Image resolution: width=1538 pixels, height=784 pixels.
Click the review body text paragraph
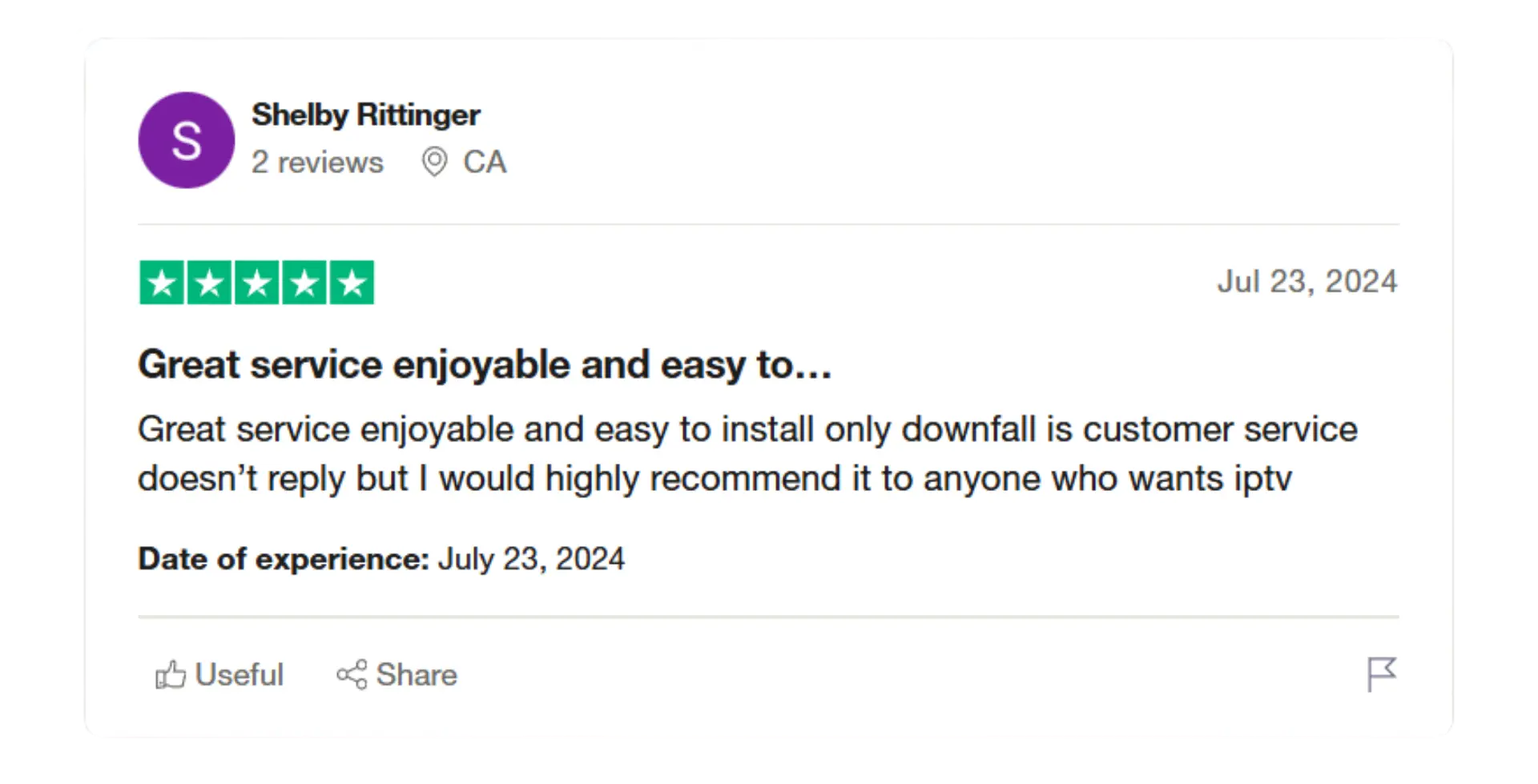pos(747,454)
